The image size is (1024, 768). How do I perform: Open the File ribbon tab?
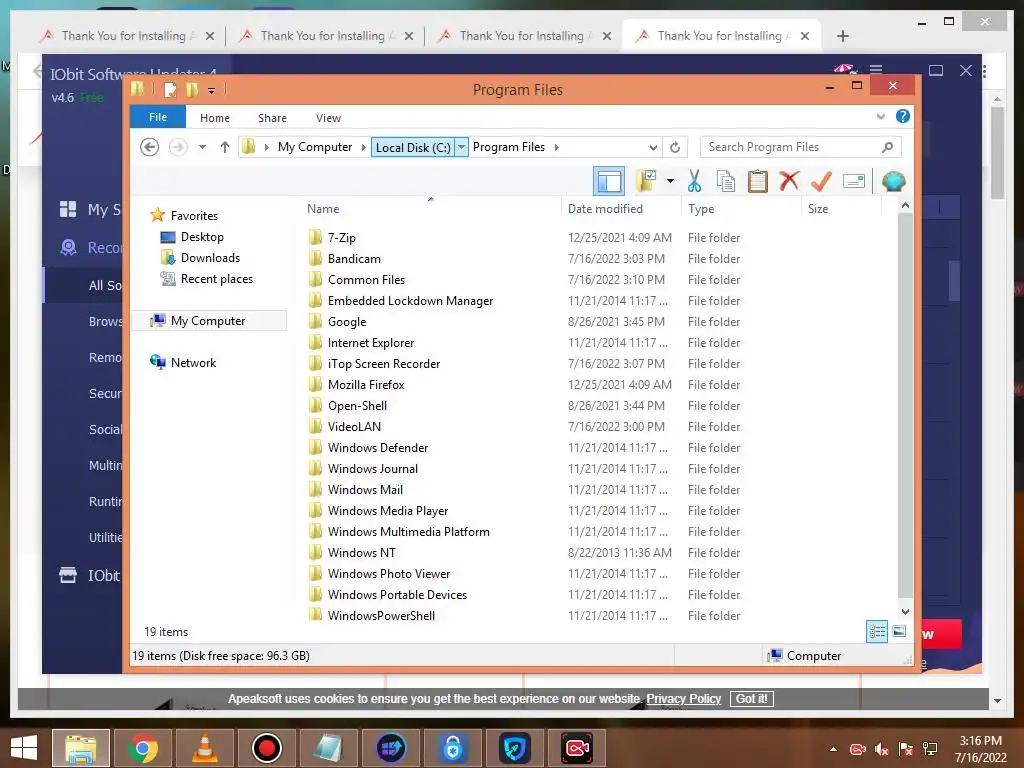coord(158,117)
